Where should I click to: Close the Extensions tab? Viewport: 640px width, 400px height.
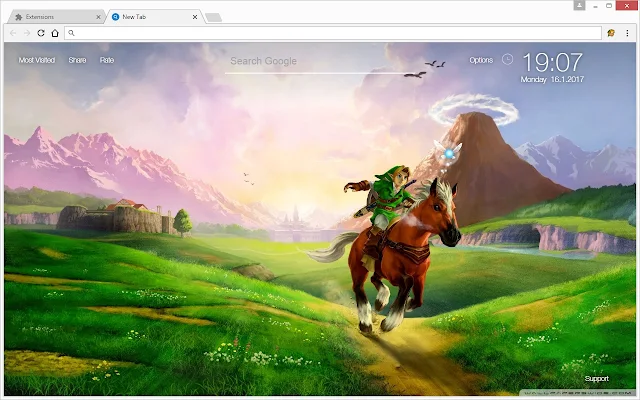(x=98, y=17)
